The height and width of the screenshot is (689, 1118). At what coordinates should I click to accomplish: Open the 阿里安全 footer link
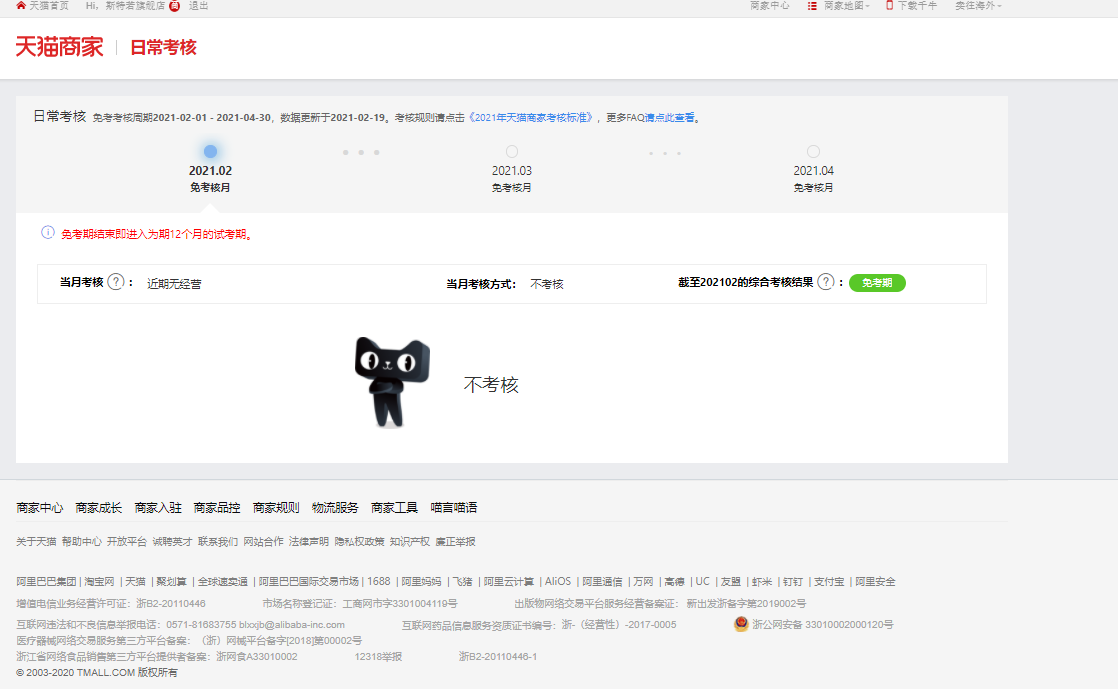point(876,582)
